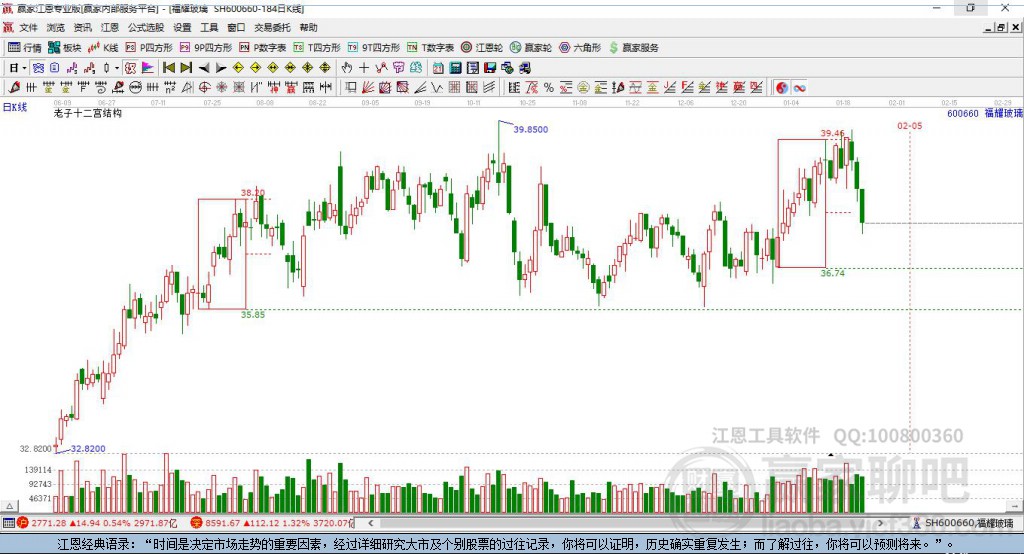Open the 文件 menu
Screen dimensions: 1024x554
tap(28, 27)
